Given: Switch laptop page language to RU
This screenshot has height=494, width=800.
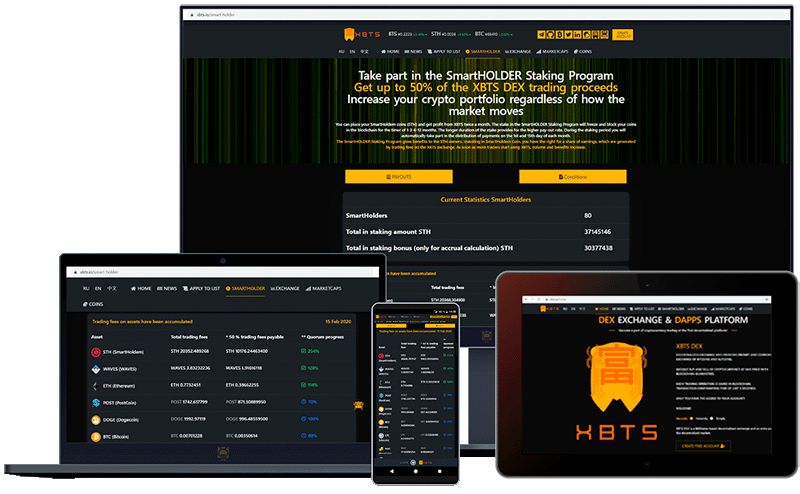Looking at the screenshot, I should pos(86,288).
